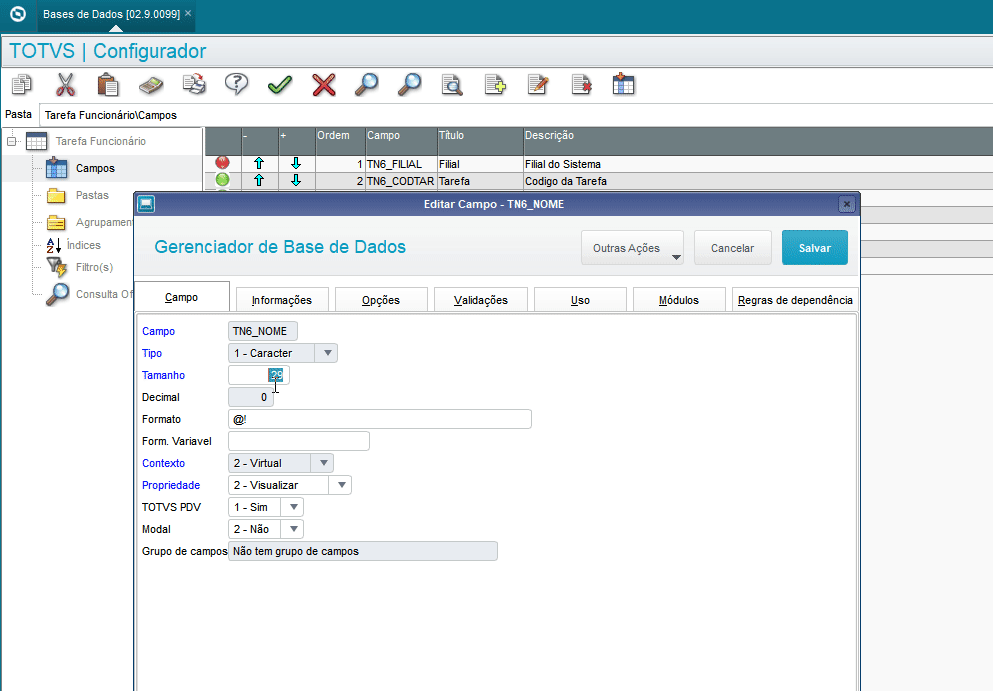
Task: Switch to Campo tab
Action: 182,297
